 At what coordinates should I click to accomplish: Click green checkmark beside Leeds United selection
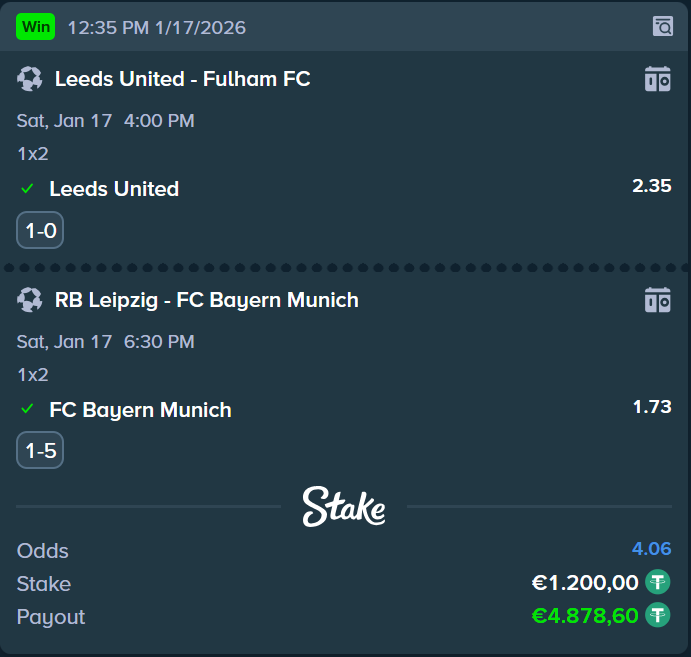[28, 189]
